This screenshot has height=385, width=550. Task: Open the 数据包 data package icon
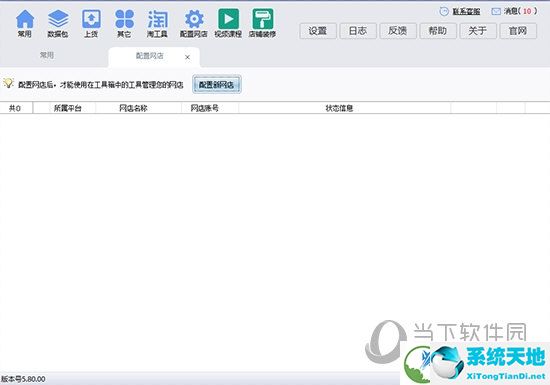click(58, 23)
